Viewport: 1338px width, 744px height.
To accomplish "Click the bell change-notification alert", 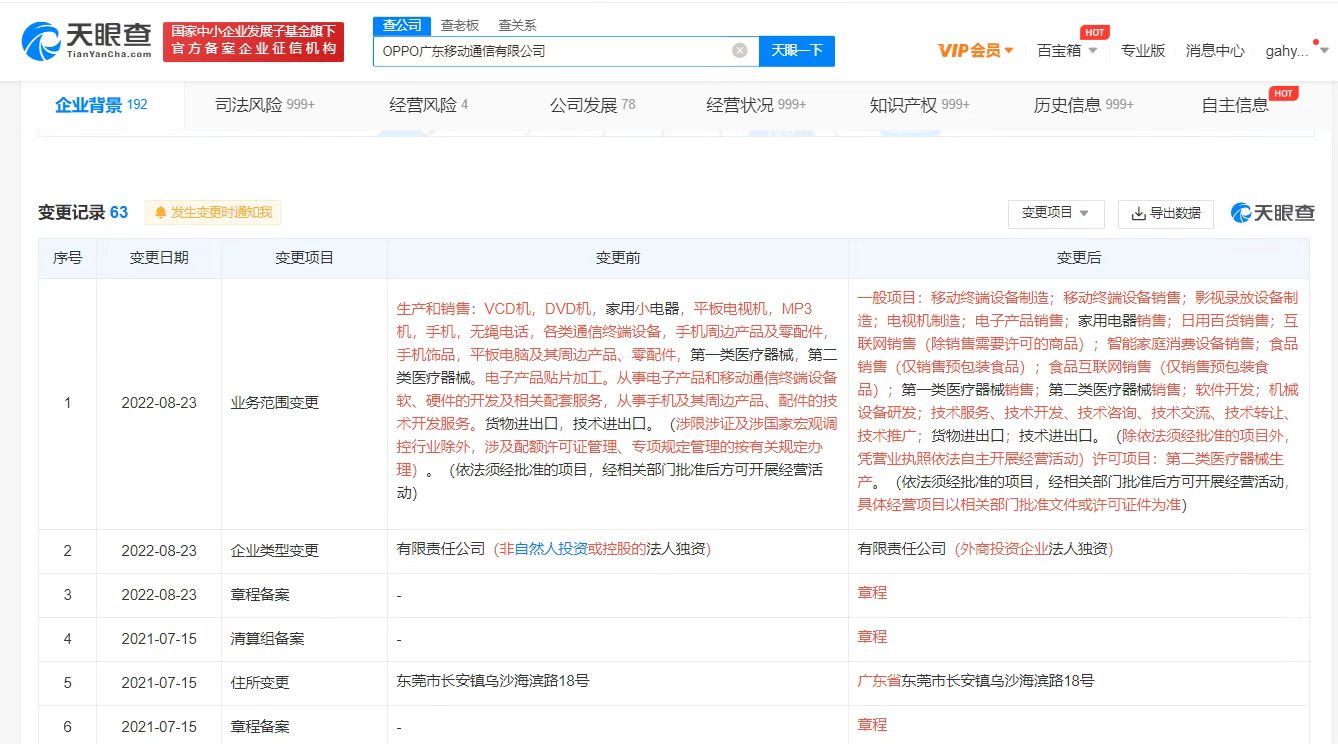I will coord(213,212).
